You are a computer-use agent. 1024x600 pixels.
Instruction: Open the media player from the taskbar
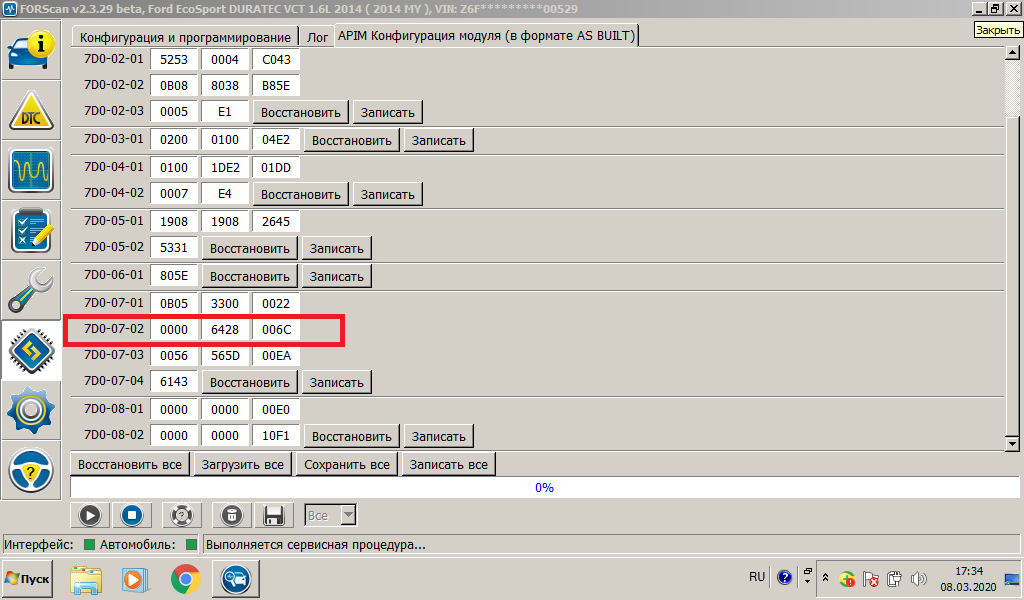(x=136, y=579)
